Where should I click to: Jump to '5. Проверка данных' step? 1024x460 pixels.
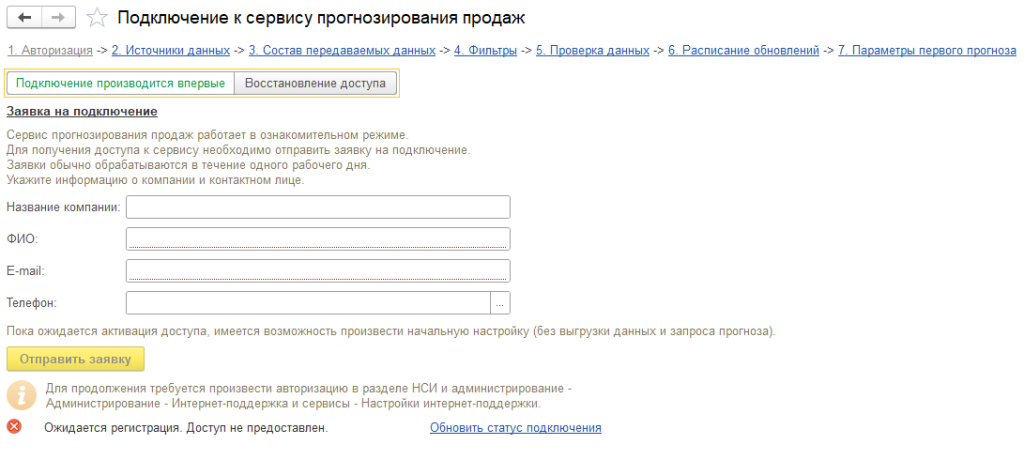click(593, 50)
